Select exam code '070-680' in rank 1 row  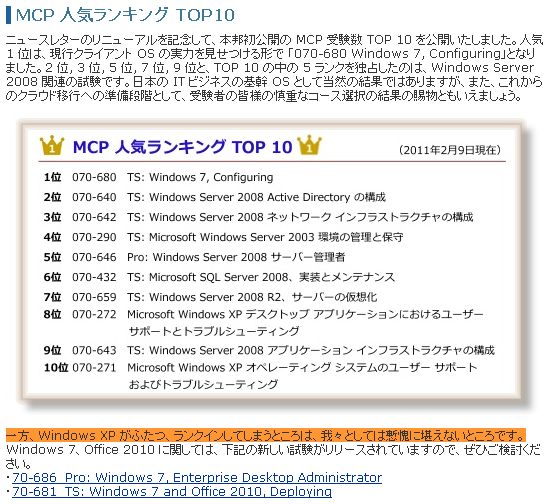[x=94, y=177]
